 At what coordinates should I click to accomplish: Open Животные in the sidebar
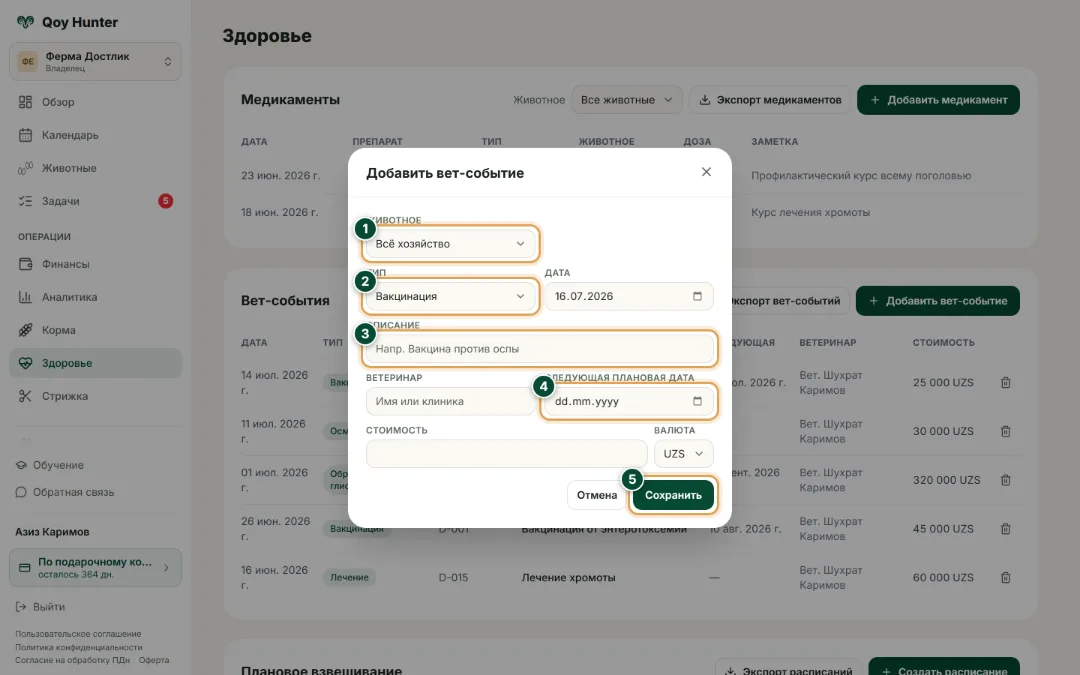(95, 168)
